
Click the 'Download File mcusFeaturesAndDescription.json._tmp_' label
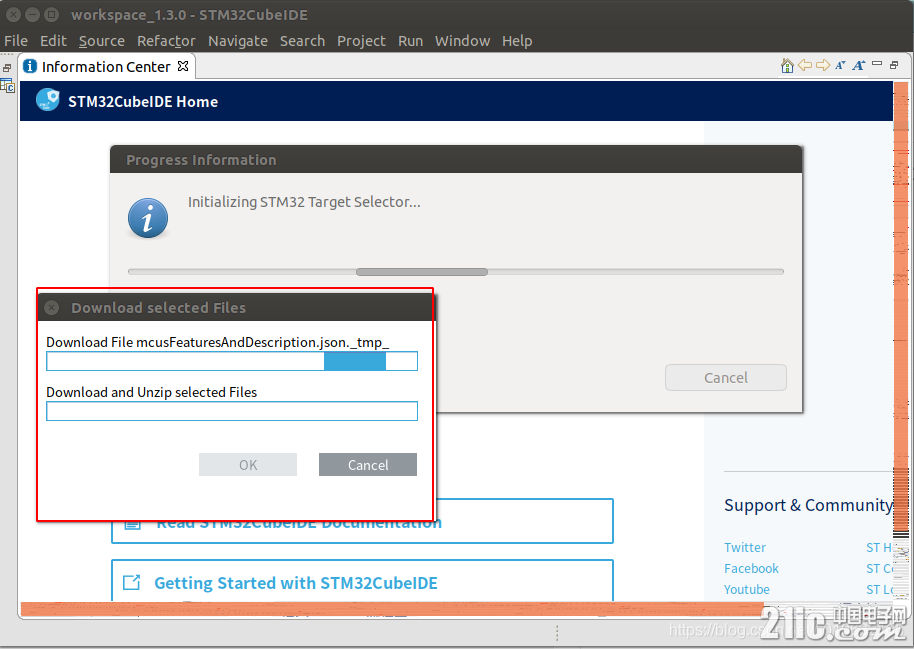(217, 342)
